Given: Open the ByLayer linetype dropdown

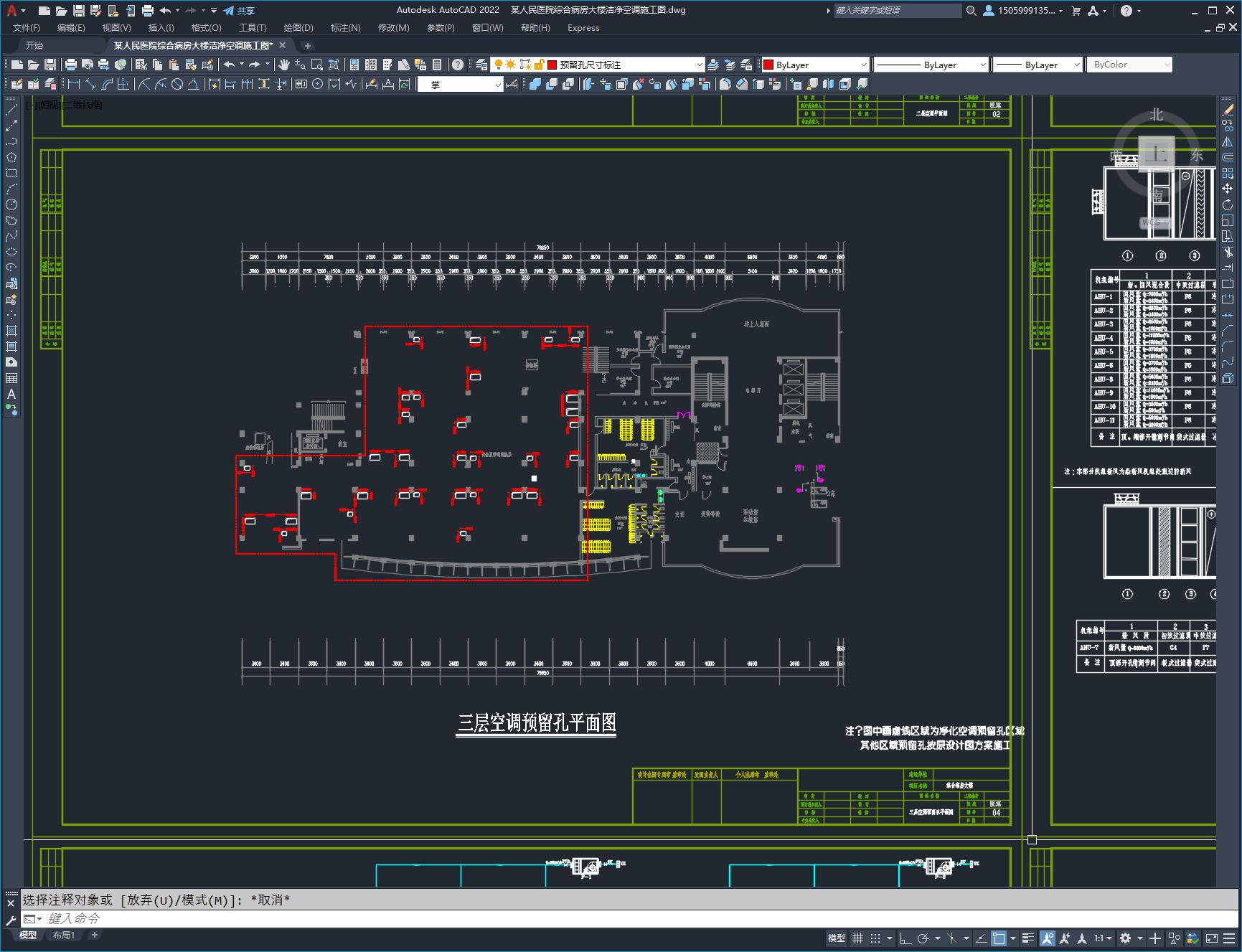Looking at the screenshot, I should 931,65.
